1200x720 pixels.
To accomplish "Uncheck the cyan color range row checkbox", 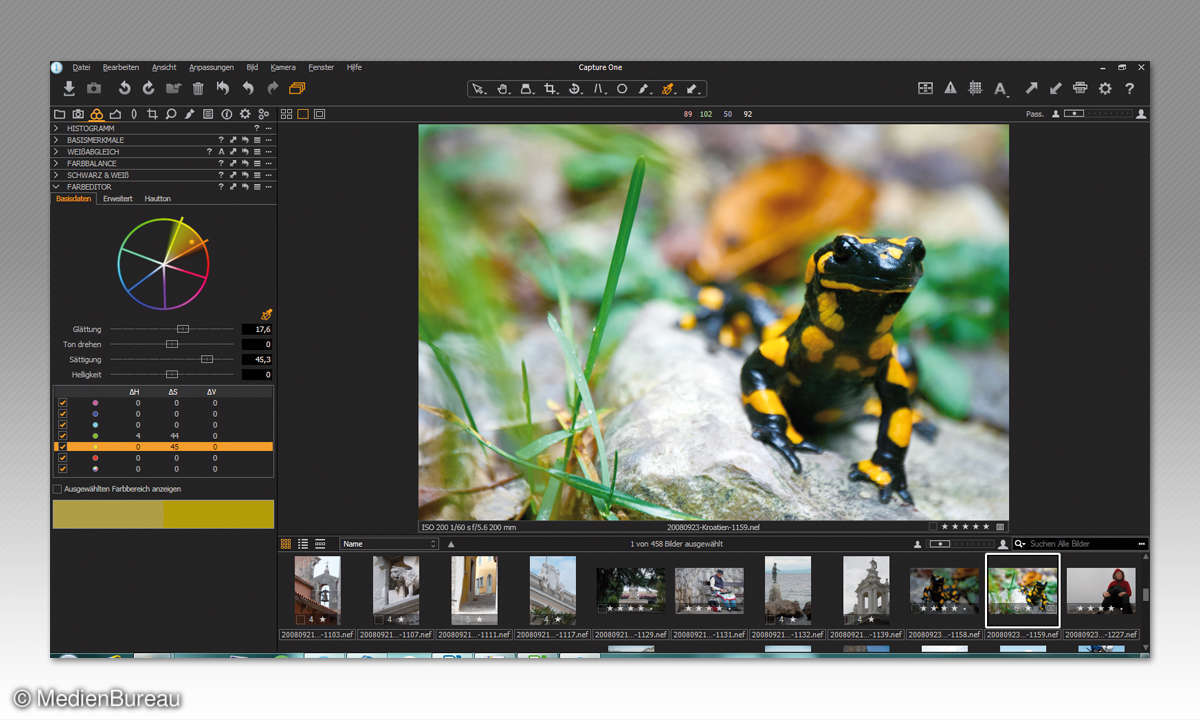I will [x=62, y=424].
